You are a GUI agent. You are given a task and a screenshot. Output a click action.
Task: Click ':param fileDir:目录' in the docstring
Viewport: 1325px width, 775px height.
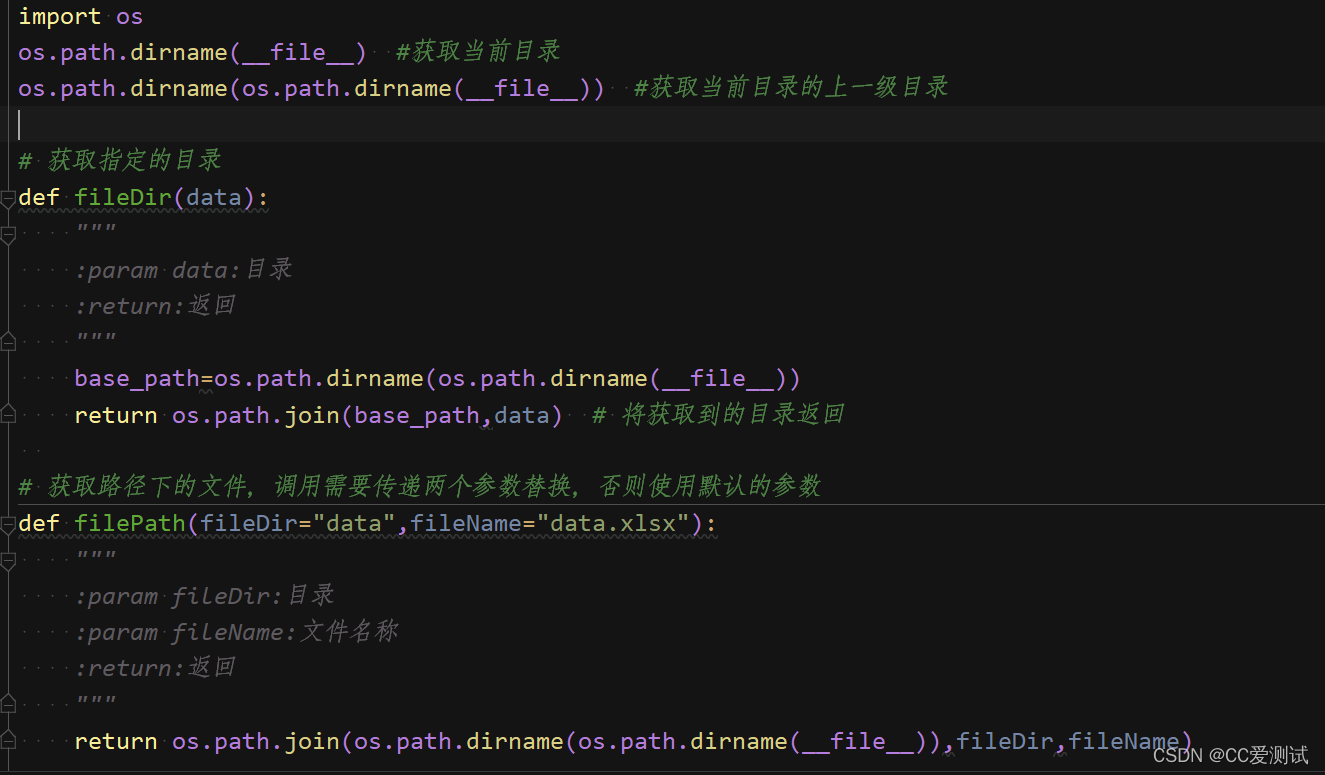pos(204,596)
